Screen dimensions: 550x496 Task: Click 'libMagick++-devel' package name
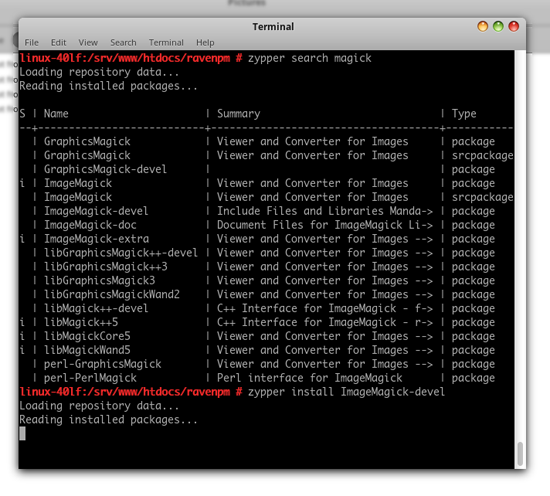pos(96,308)
